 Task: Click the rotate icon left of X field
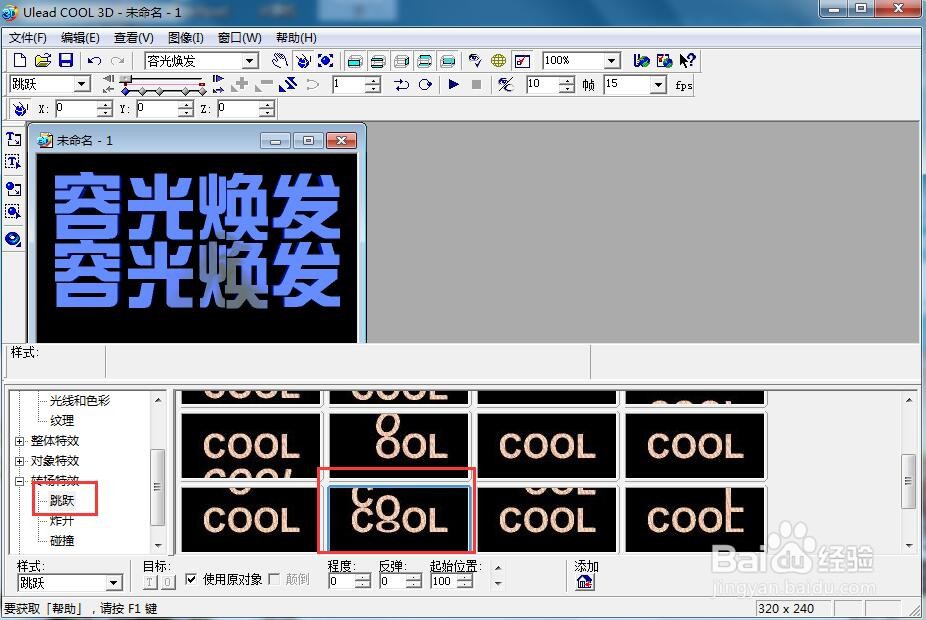click(20, 109)
